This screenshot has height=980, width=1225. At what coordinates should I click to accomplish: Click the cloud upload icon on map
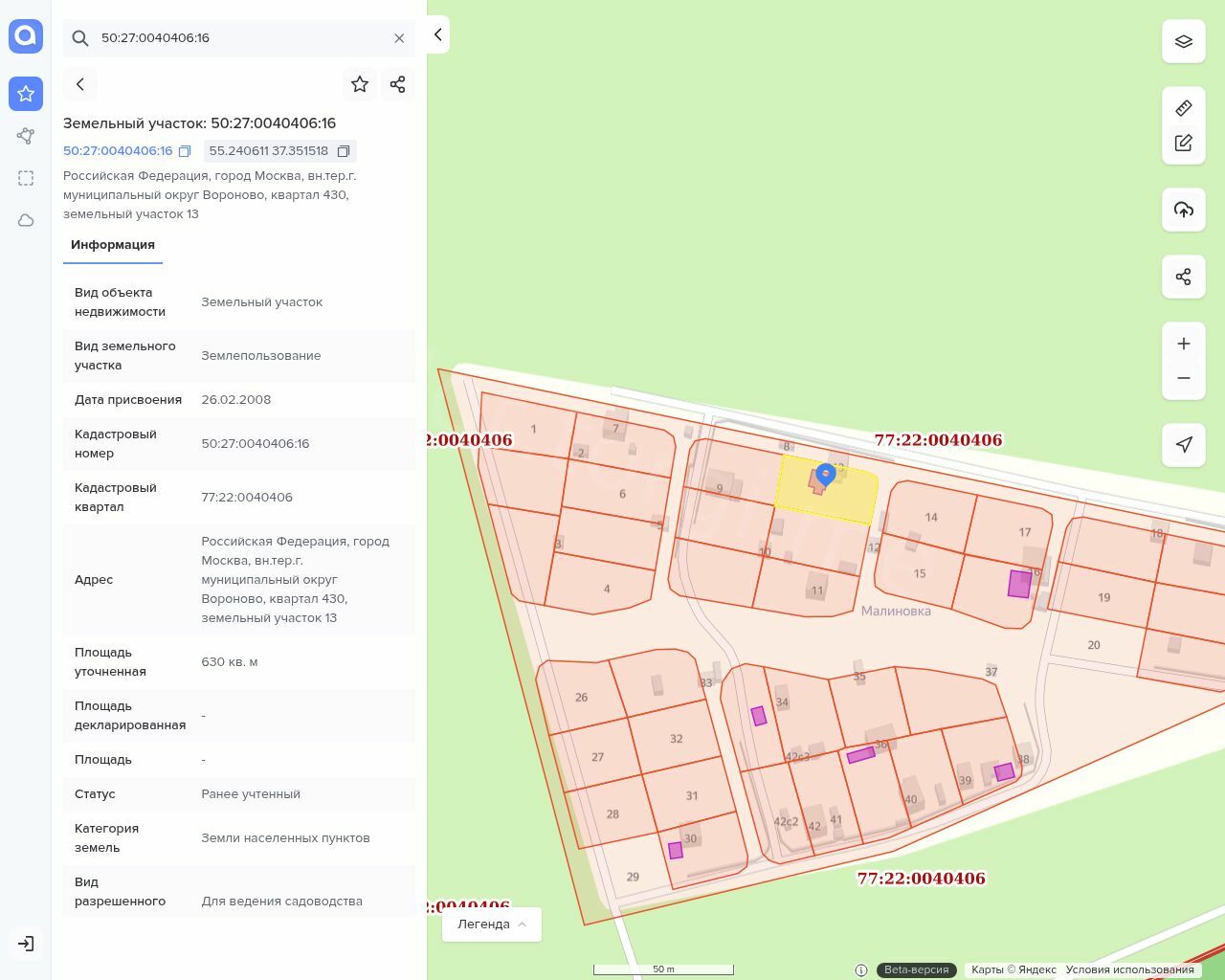(1184, 210)
